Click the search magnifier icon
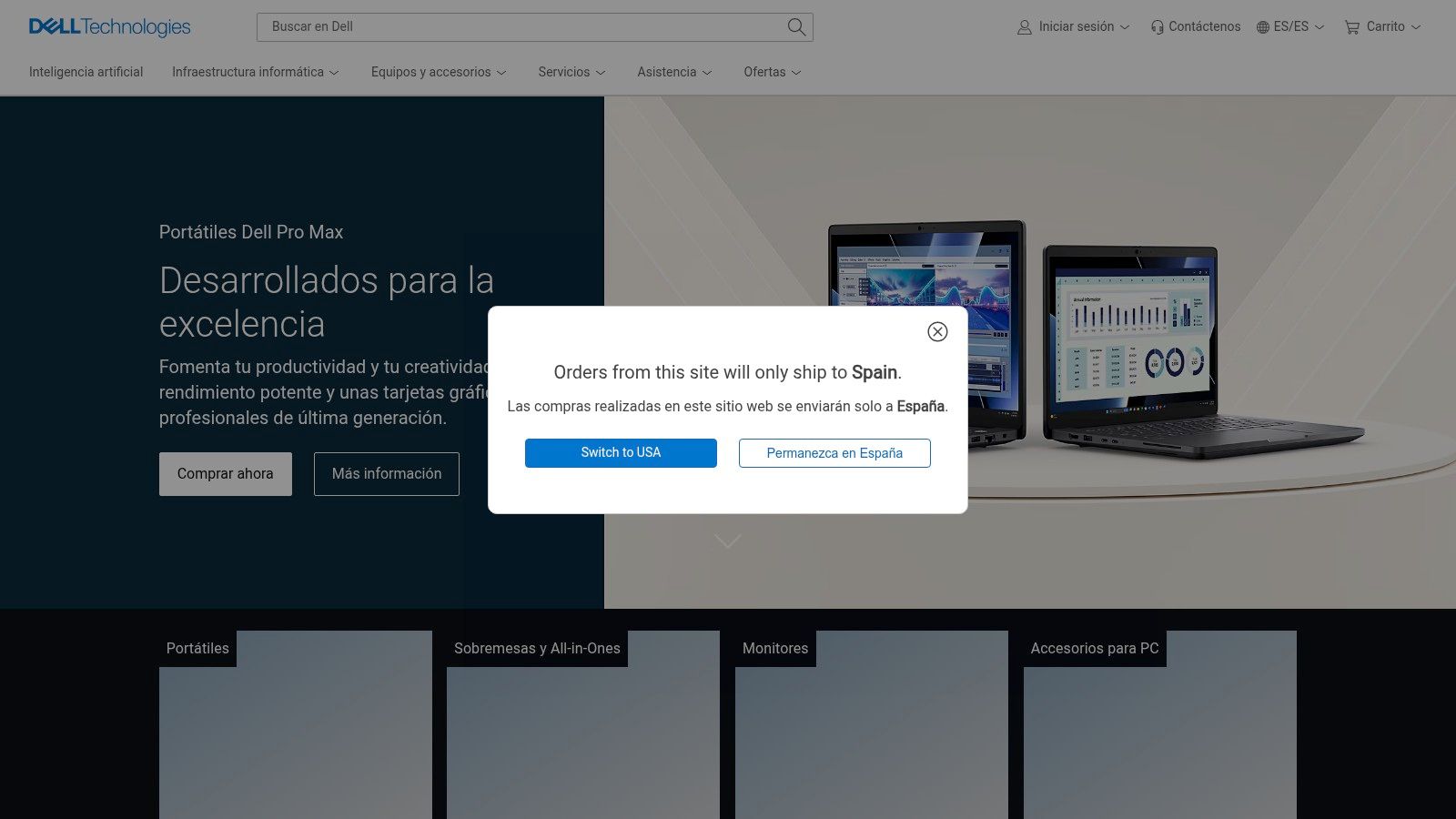The height and width of the screenshot is (819, 1456). pos(796,27)
